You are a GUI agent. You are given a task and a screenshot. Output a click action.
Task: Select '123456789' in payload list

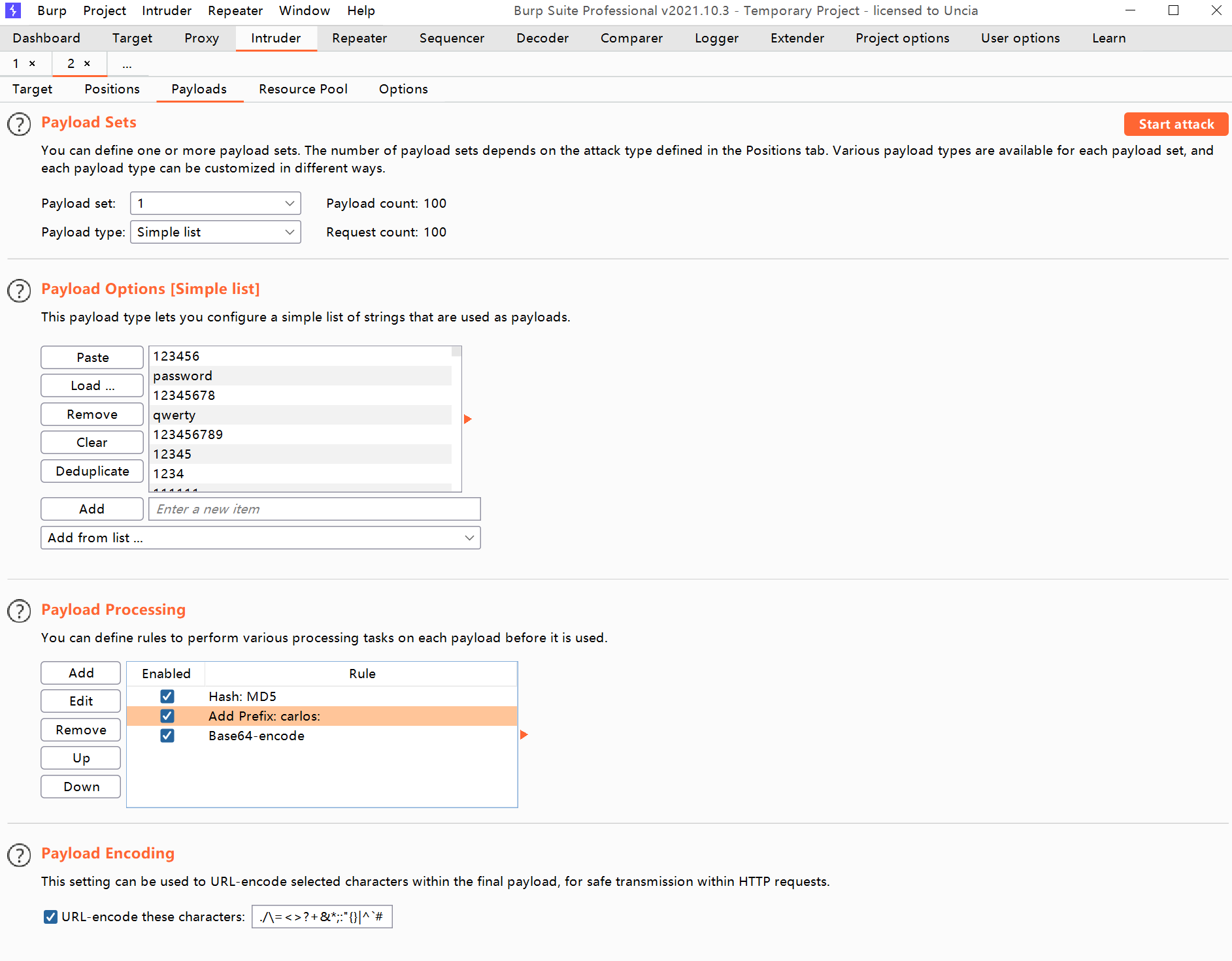[x=301, y=434]
